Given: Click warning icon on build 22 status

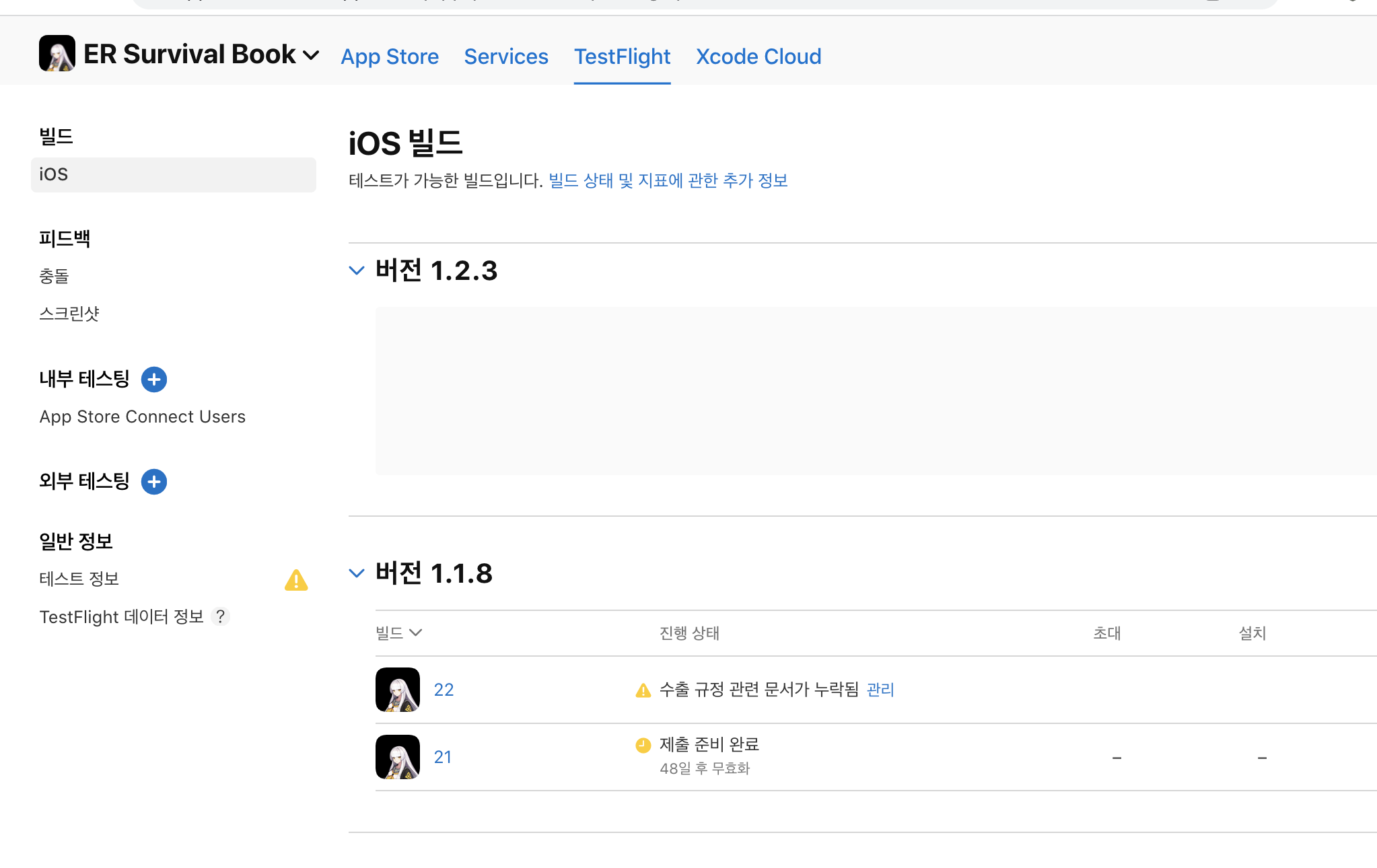Looking at the screenshot, I should tap(643, 690).
